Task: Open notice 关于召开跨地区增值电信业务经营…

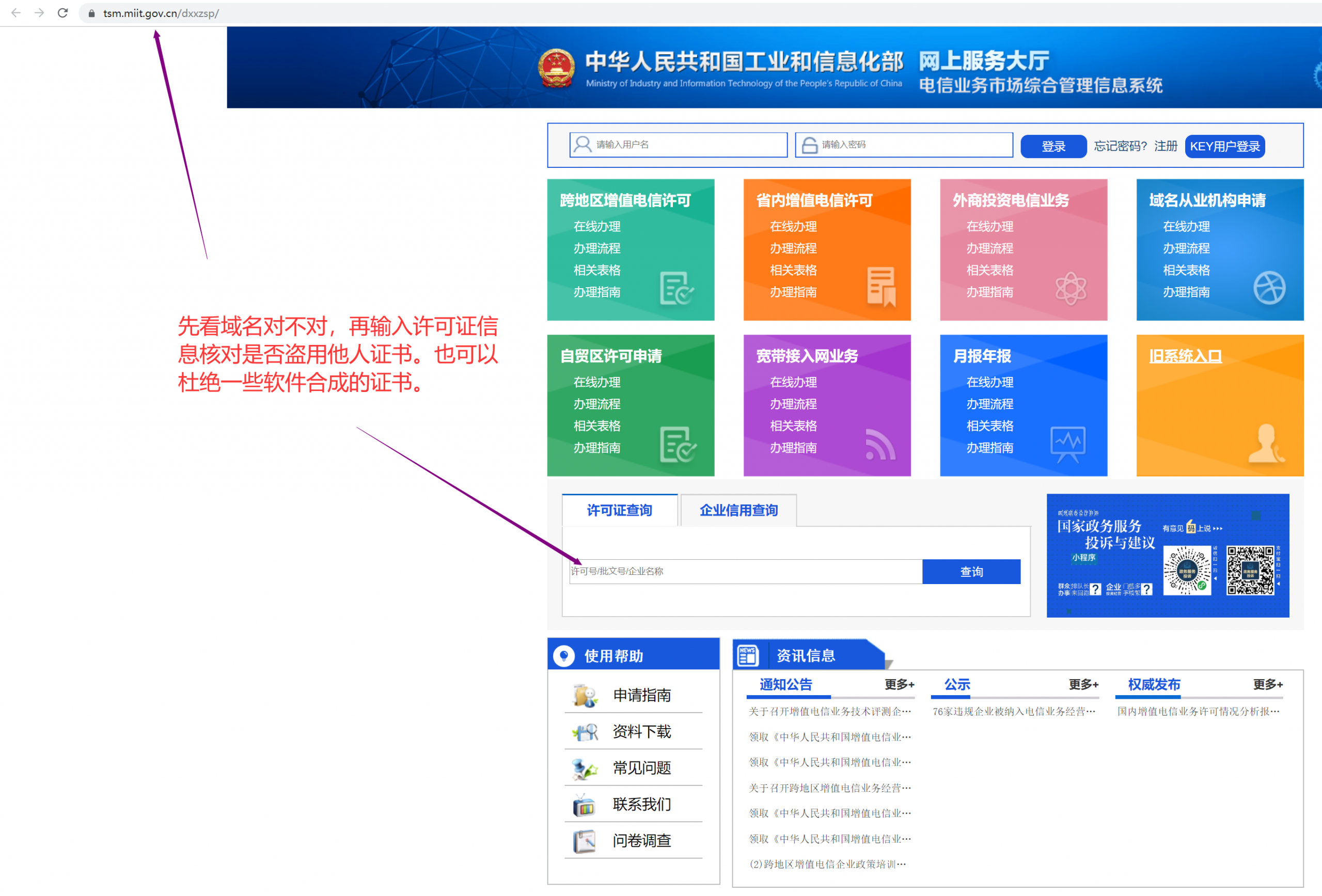Action: (x=830, y=788)
